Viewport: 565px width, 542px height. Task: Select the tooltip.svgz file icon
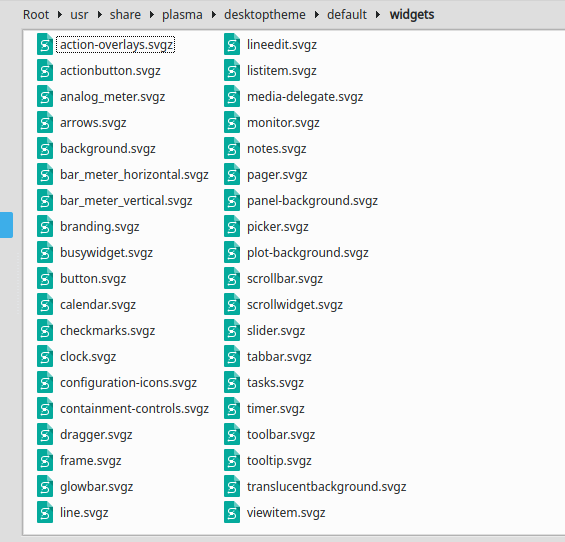[232, 460]
